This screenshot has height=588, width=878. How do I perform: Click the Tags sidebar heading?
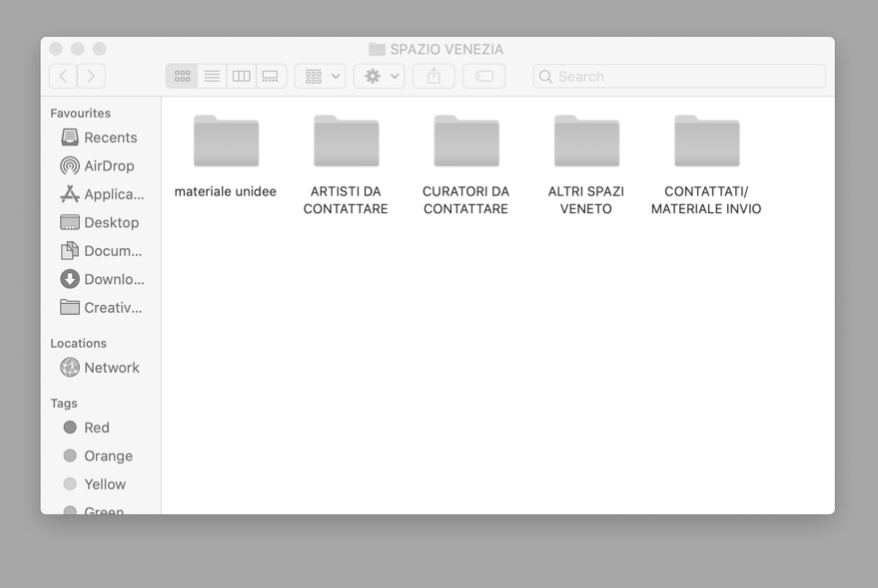[64, 403]
